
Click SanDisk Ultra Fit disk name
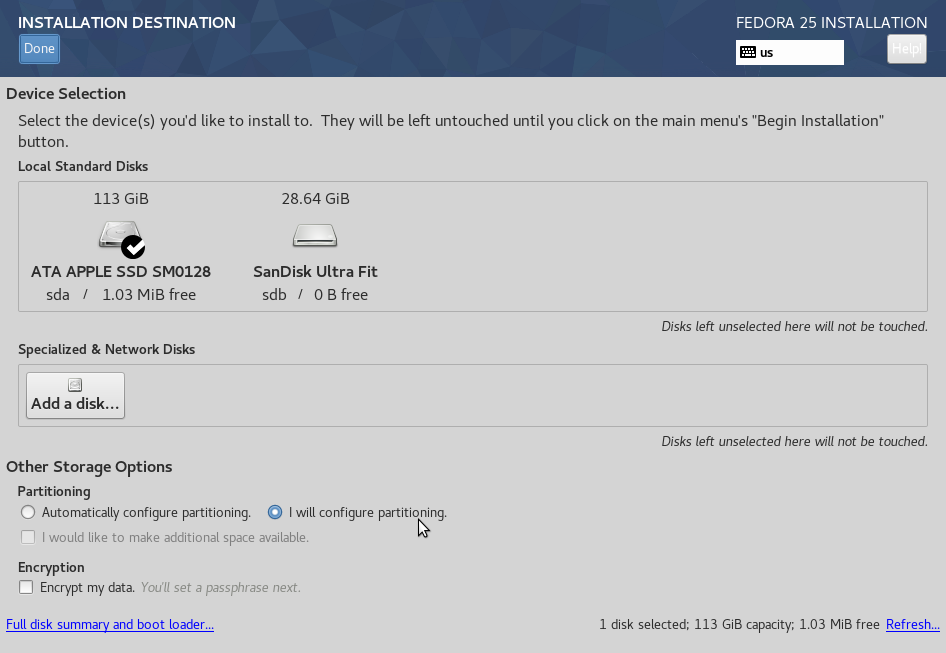[316, 272]
